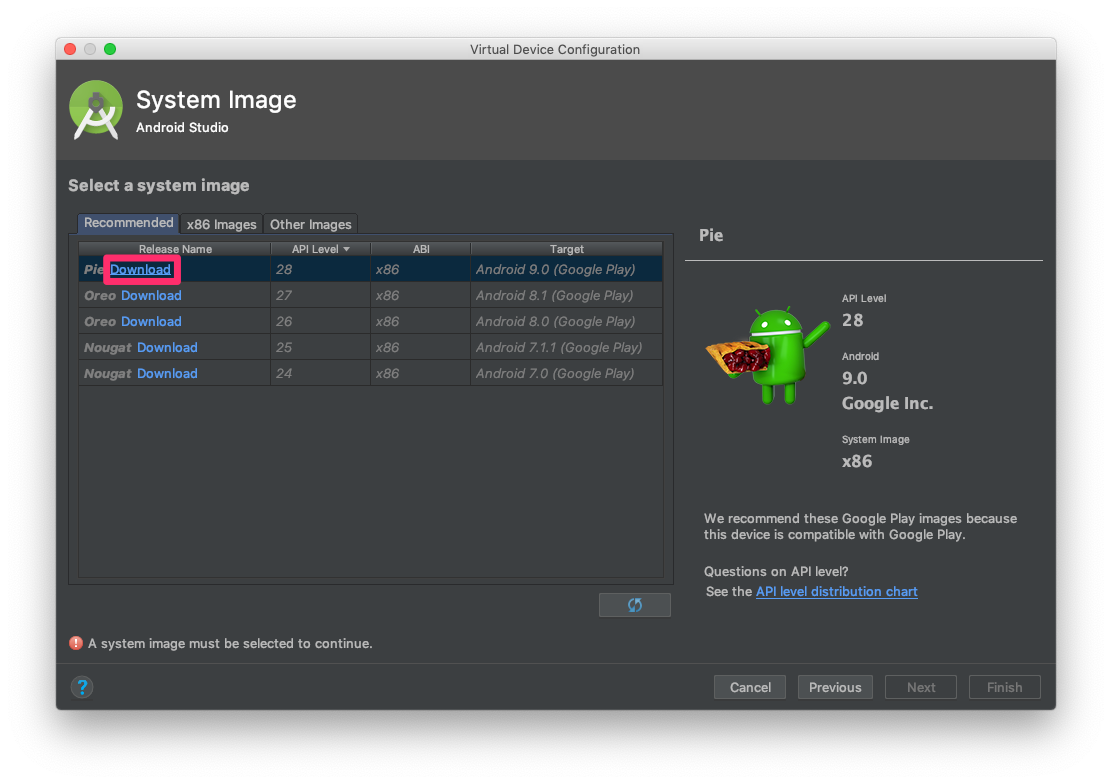Click the red error warning icon
1112x784 pixels.
[76, 643]
